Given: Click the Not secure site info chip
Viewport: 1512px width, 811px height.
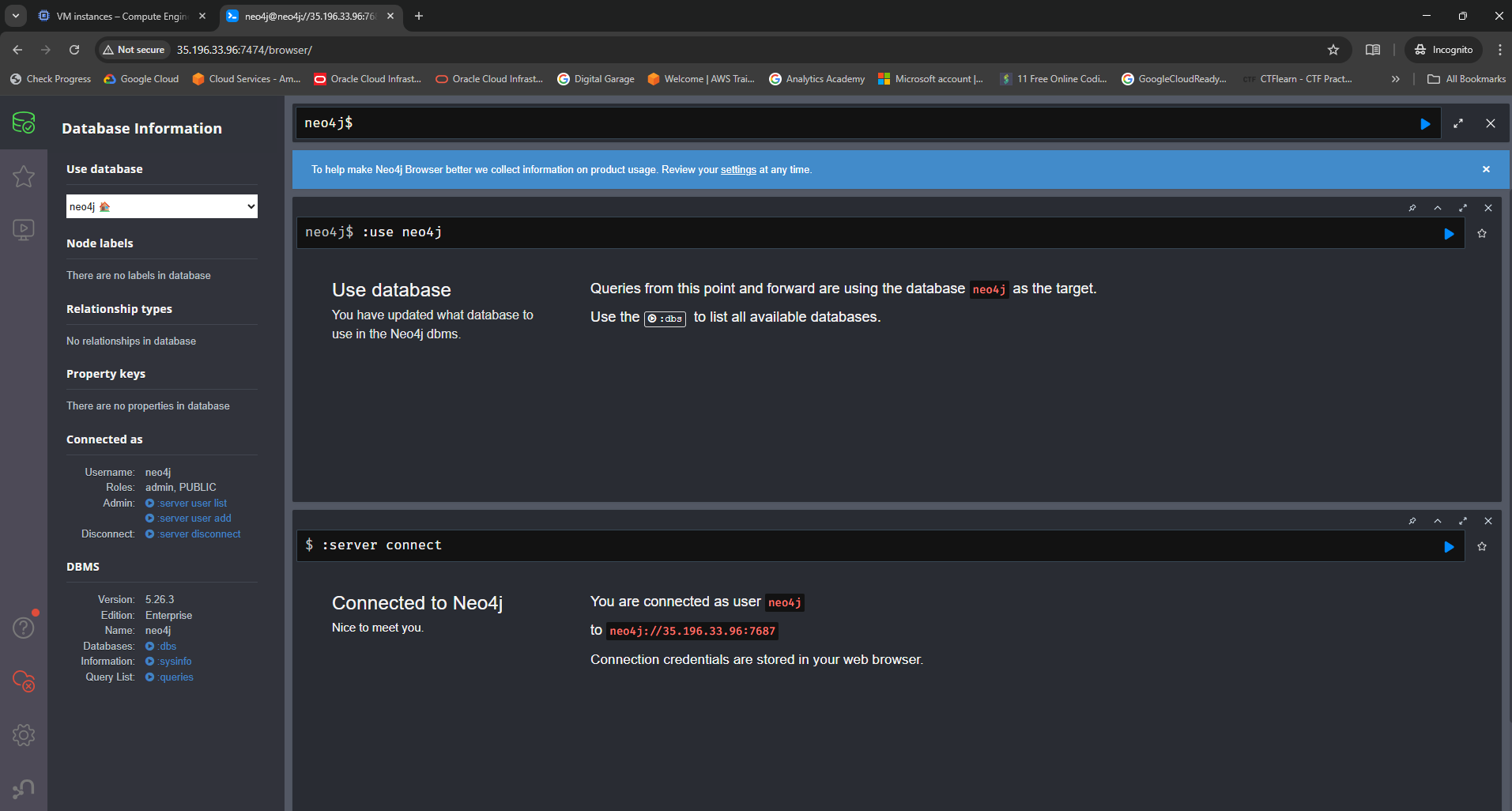Looking at the screenshot, I should coord(134,50).
